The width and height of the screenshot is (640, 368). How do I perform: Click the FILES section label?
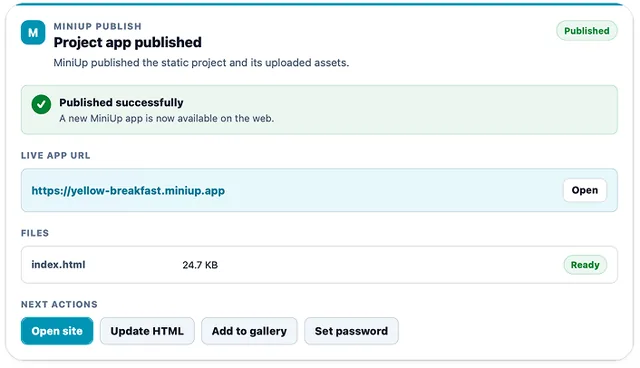[x=35, y=233]
